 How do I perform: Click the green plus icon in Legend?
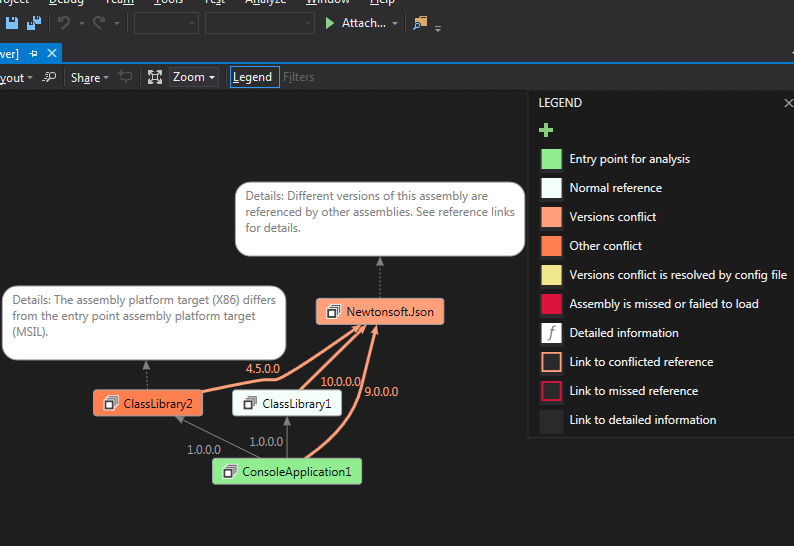pos(546,130)
